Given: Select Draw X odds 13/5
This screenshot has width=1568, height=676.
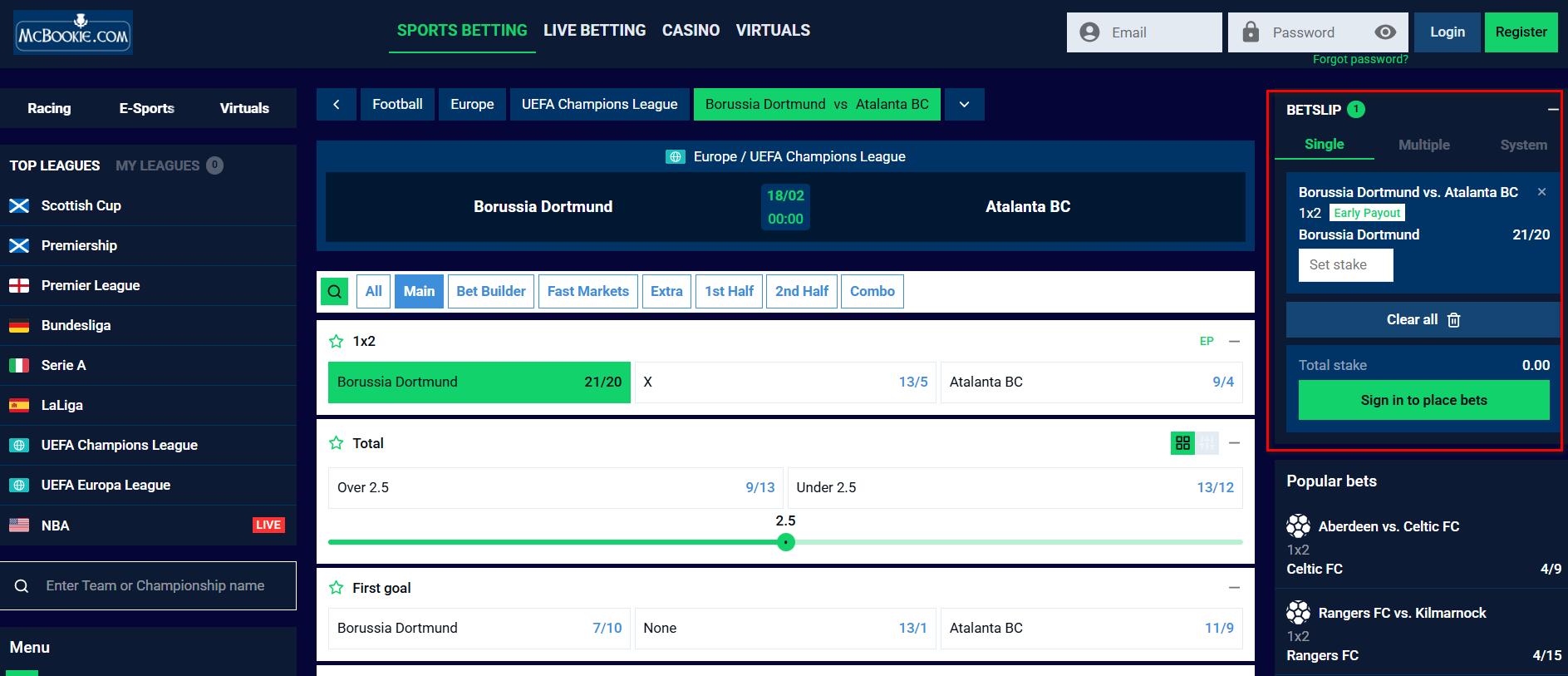Looking at the screenshot, I should (785, 382).
